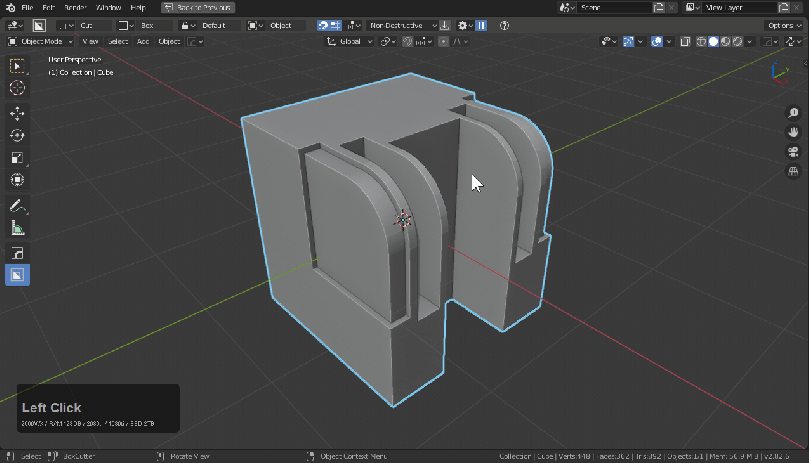Image resolution: width=809 pixels, height=463 pixels.
Task: Open the Non-Destructive behavior dropdown
Action: [403, 25]
